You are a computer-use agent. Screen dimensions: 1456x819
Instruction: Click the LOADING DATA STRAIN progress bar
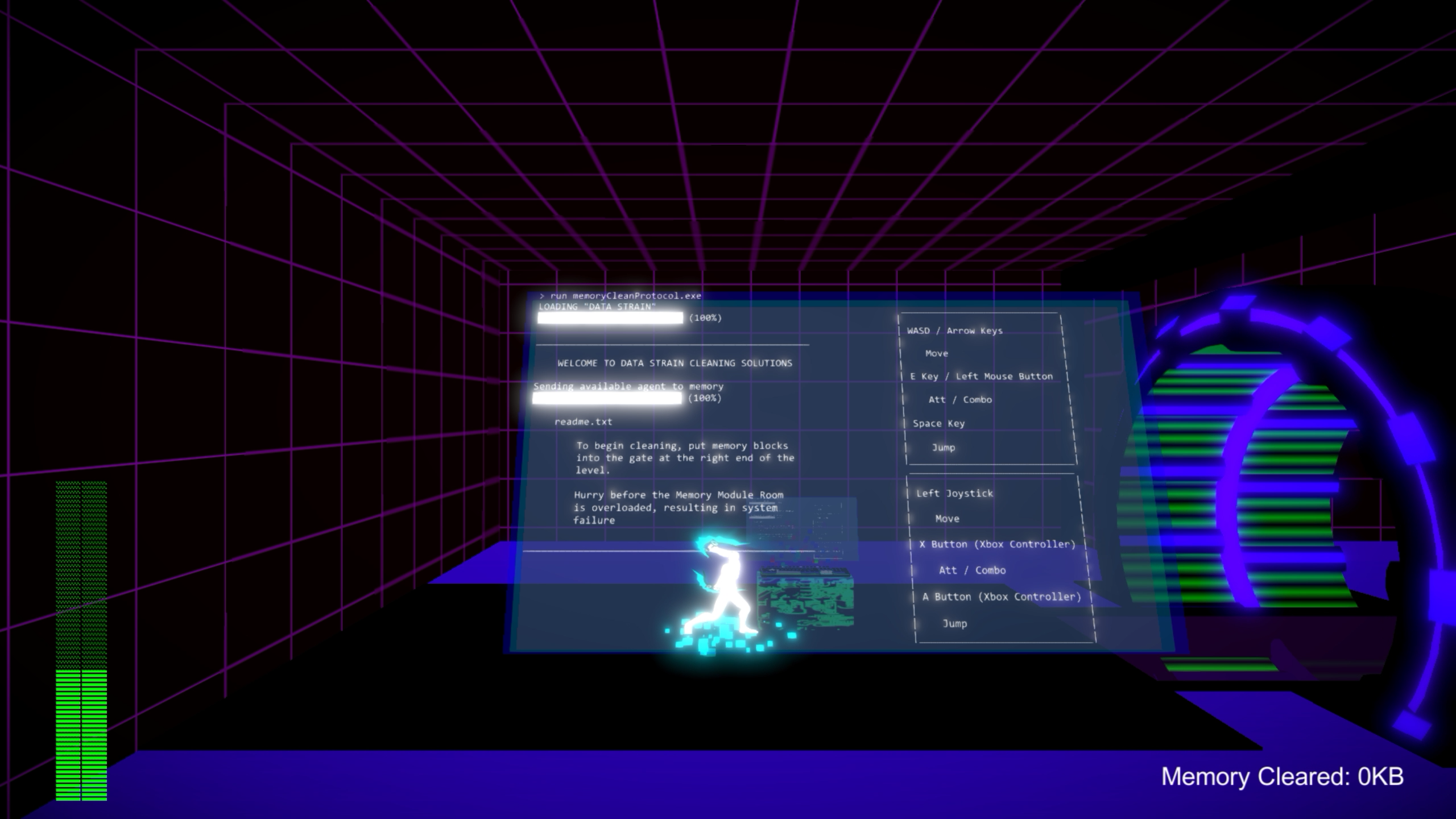click(610, 318)
